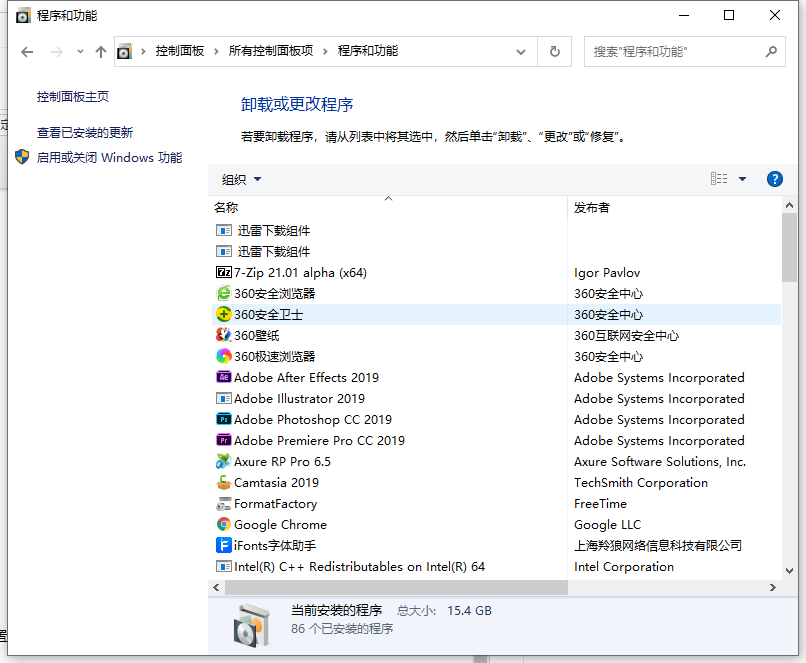The height and width of the screenshot is (663, 806).
Task: Select the Intel Corporation publisher cell
Action: pos(624,566)
